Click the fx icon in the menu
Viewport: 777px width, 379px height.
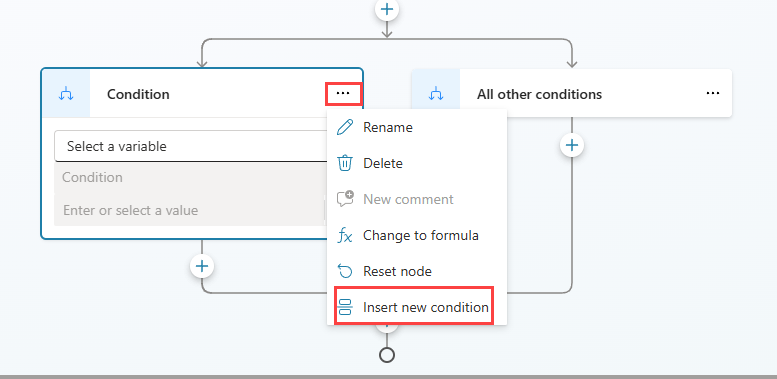pyautogui.click(x=344, y=235)
